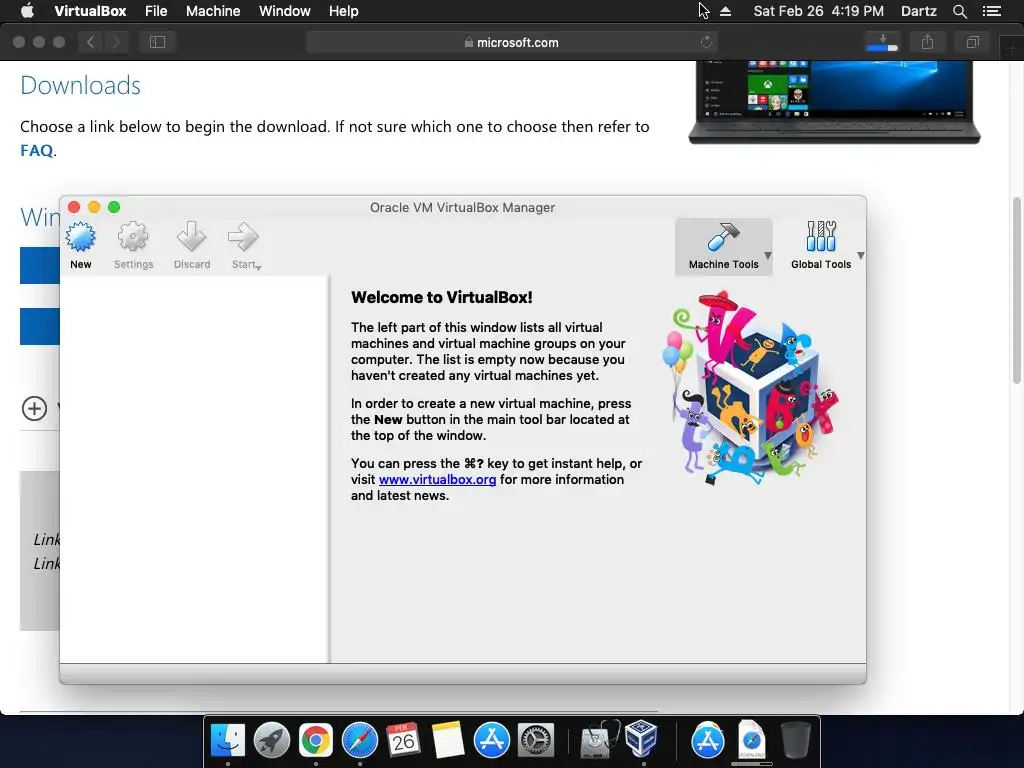Open Google Chrome from the Dock

coord(315,741)
